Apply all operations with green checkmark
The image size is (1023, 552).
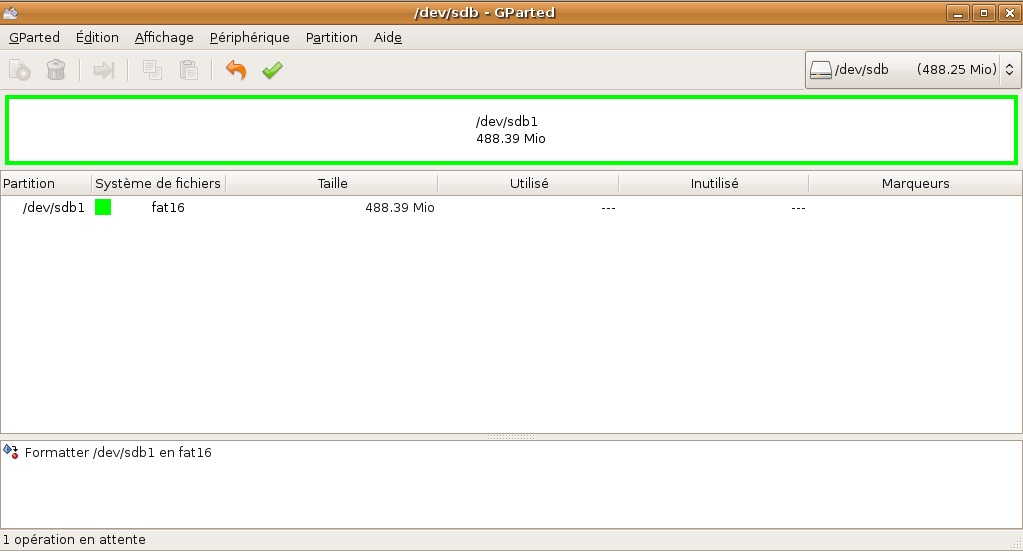272,70
